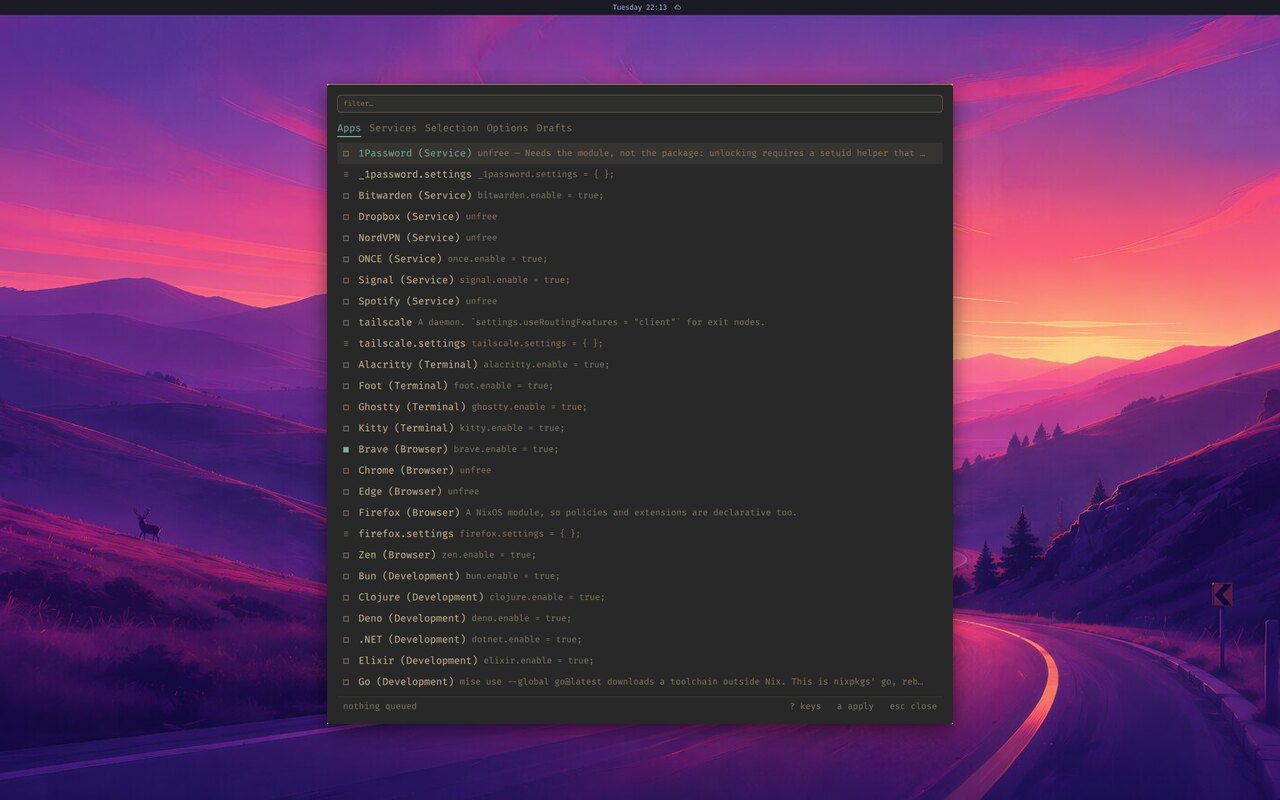
Task: Select the 'tailscale' daemon row text
Action: [385, 322]
